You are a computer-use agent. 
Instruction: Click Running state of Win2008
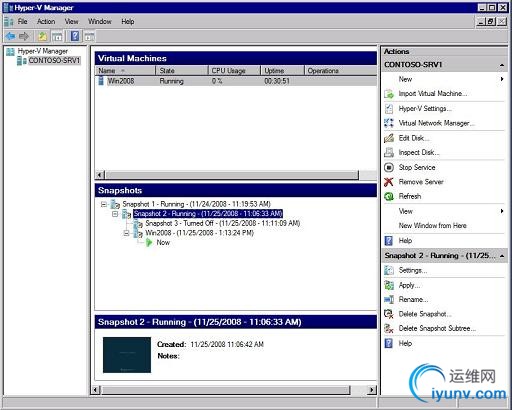pos(171,81)
